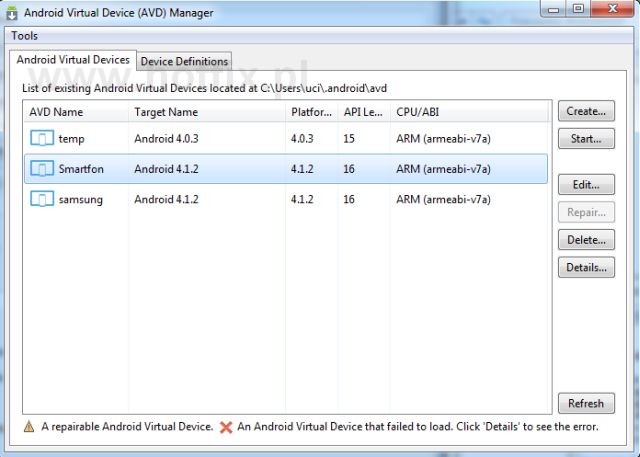Click the Delete... button
This screenshot has height=457, width=640.
click(586, 240)
